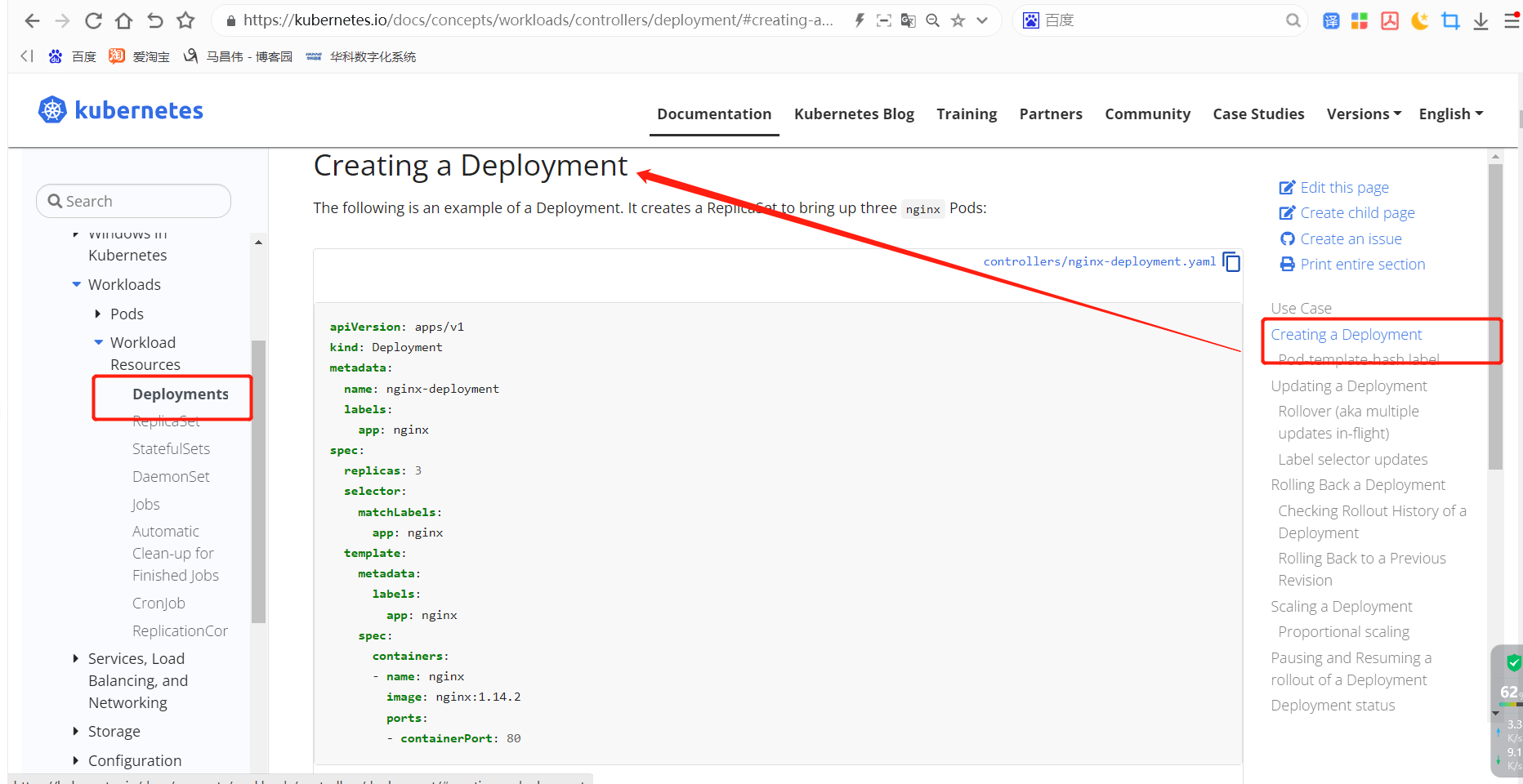
Task: Click the sidebar scroll-up arrow
Action: click(258, 242)
